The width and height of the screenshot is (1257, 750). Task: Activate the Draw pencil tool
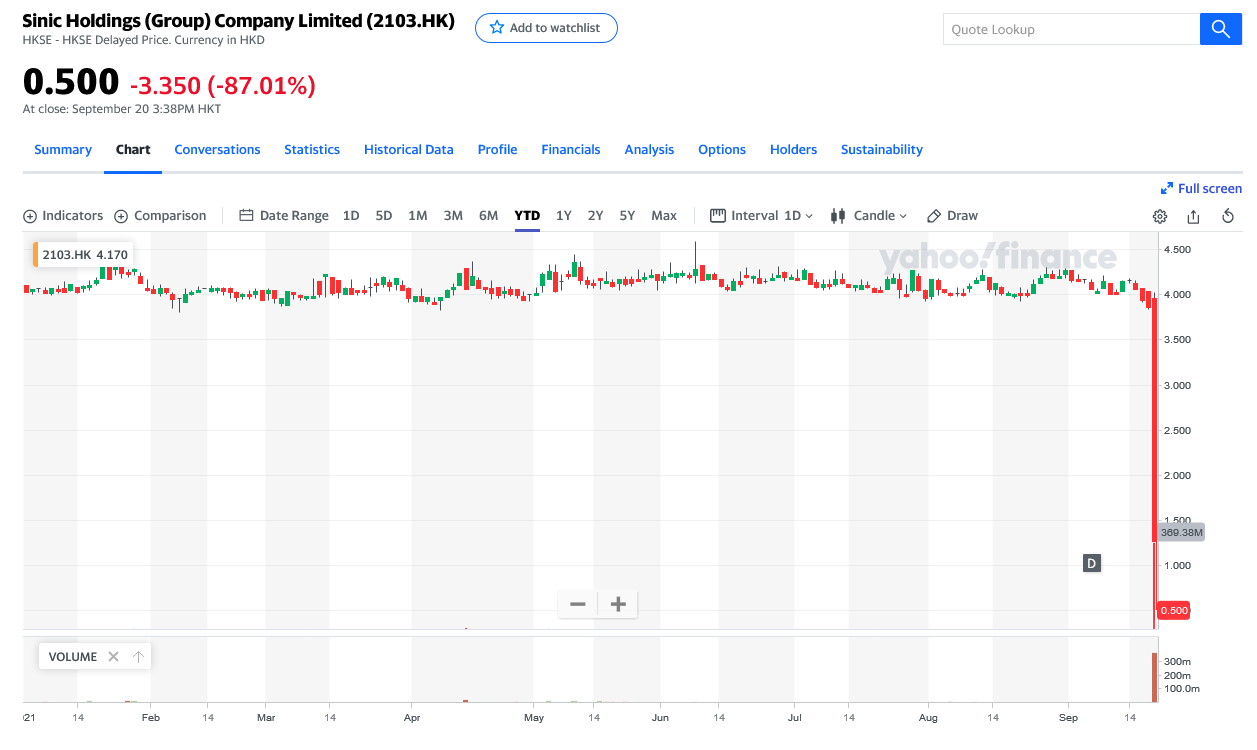(952, 215)
